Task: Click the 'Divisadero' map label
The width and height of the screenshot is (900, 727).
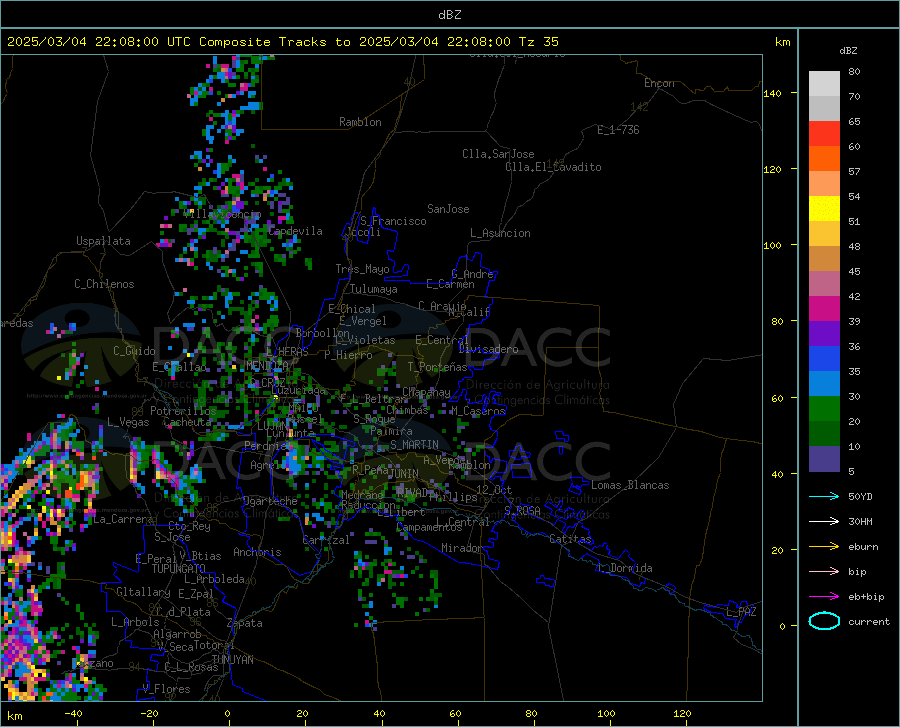Action: (x=488, y=349)
